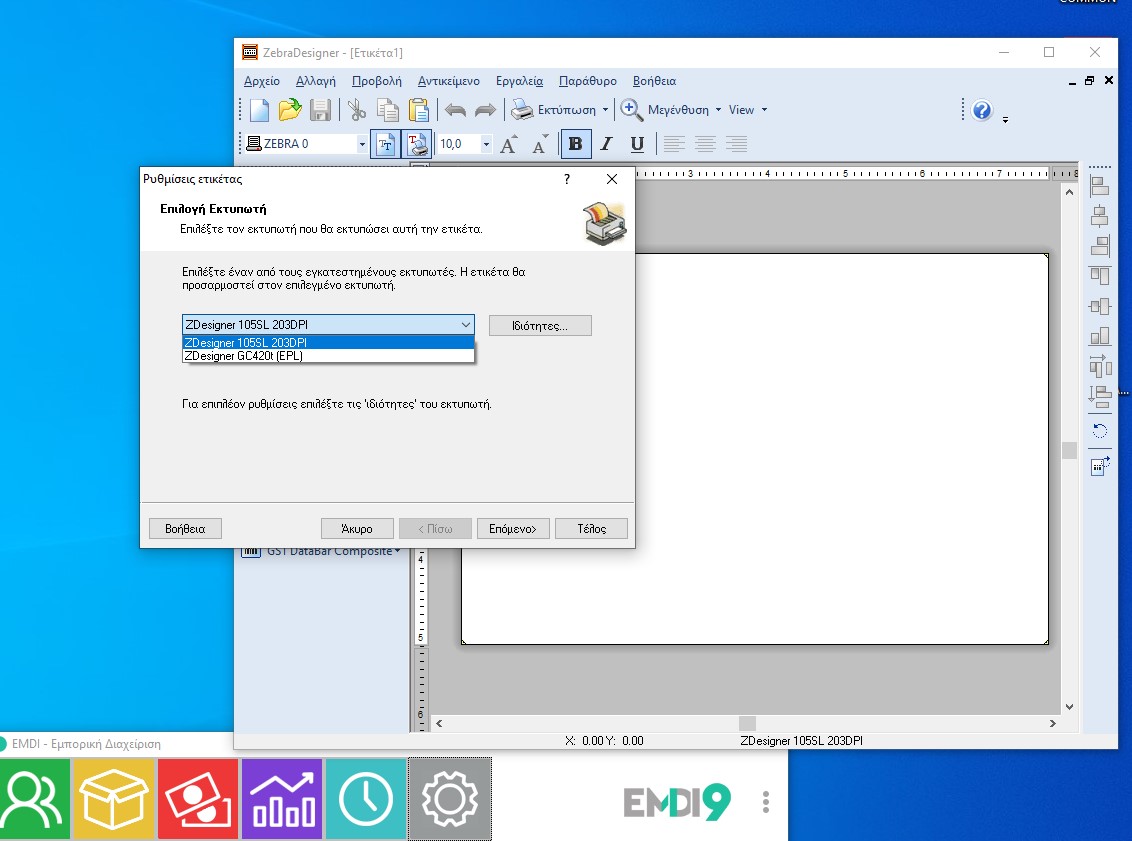This screenshot has height=841, width=1132.
Task: Cut selection with the scissors icon
Action: (x=357, y=110)
